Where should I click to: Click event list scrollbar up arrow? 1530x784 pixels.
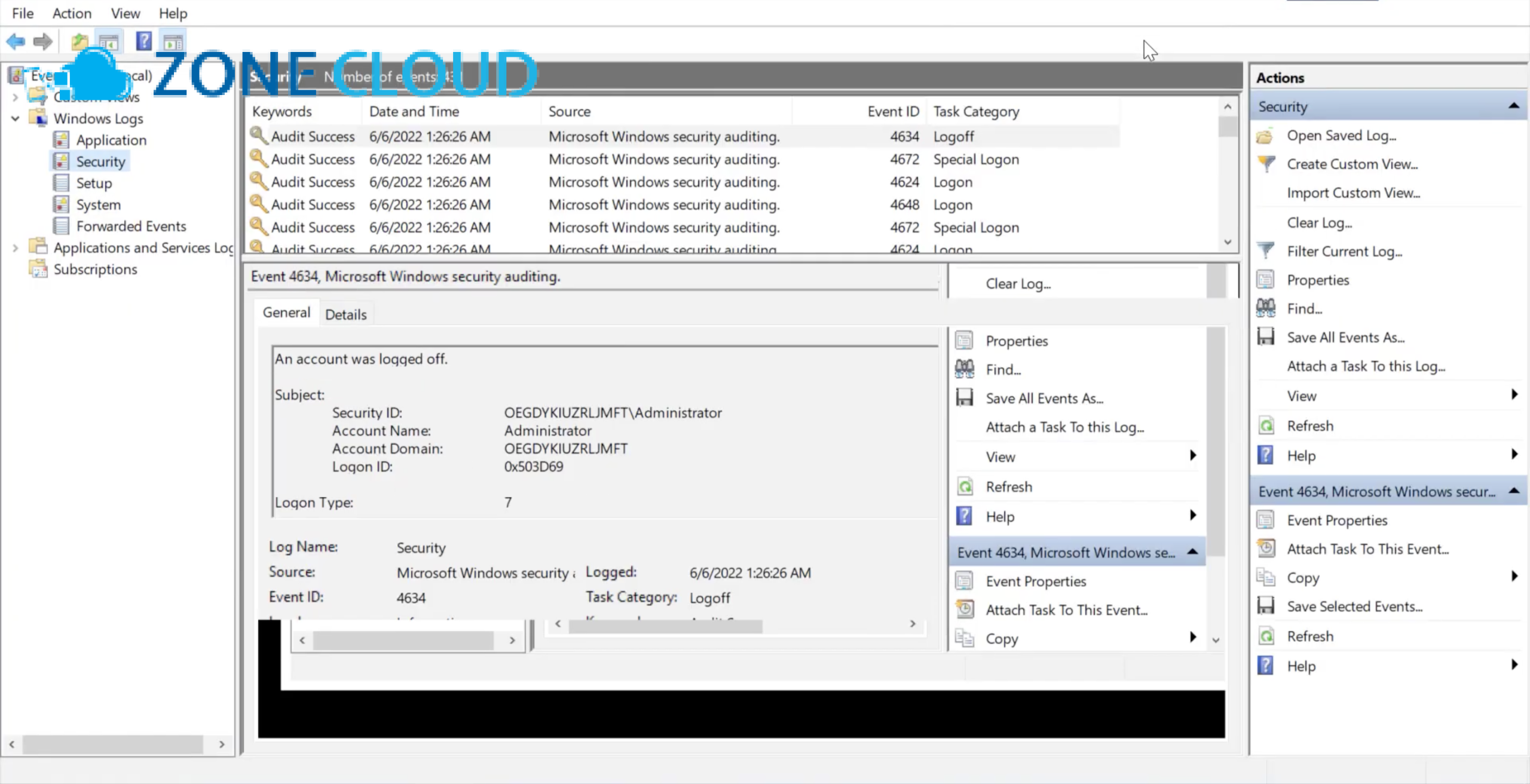coord(1228,106)
